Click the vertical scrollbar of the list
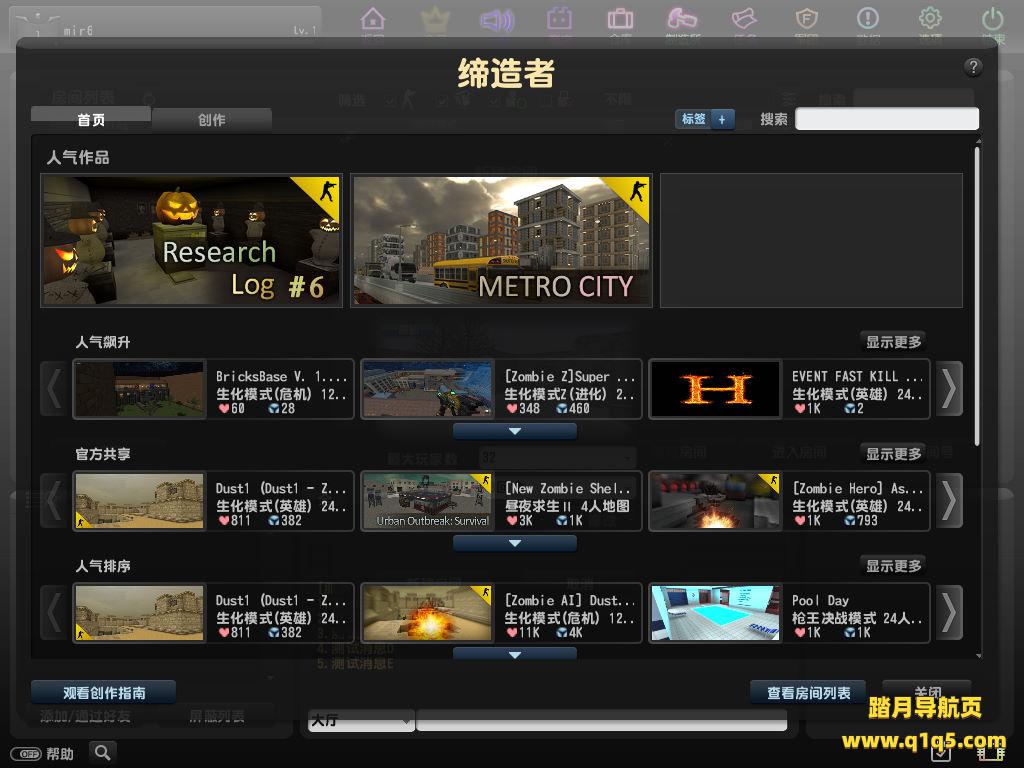Image resolution: width=1024 pixels, height=768 pixels. pyautogui.click(x=977, y=295)
